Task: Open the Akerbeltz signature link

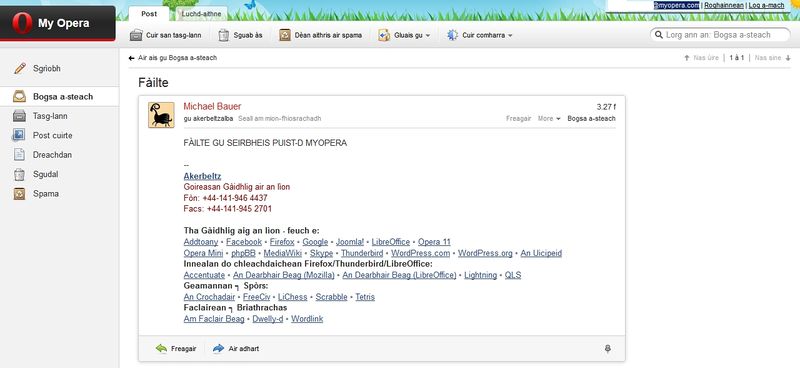Action: pos(202,176)
